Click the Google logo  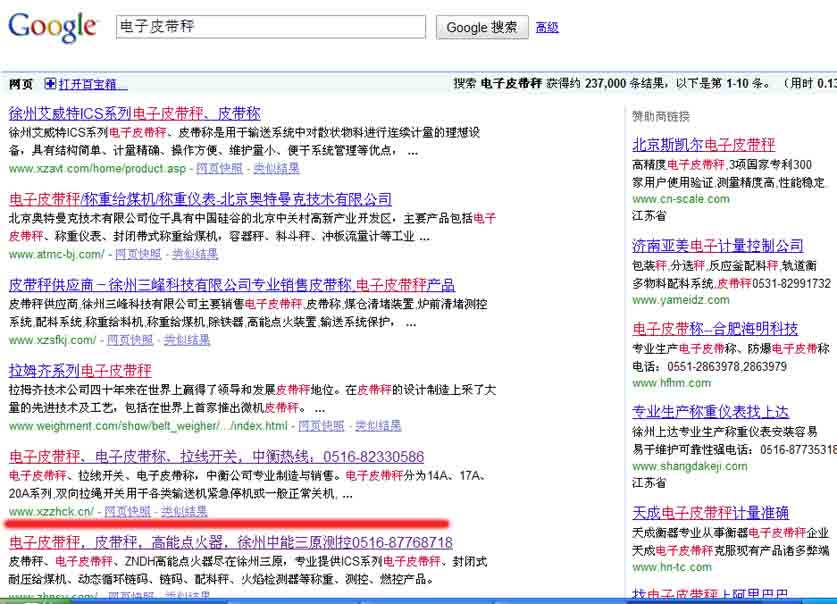52,27
